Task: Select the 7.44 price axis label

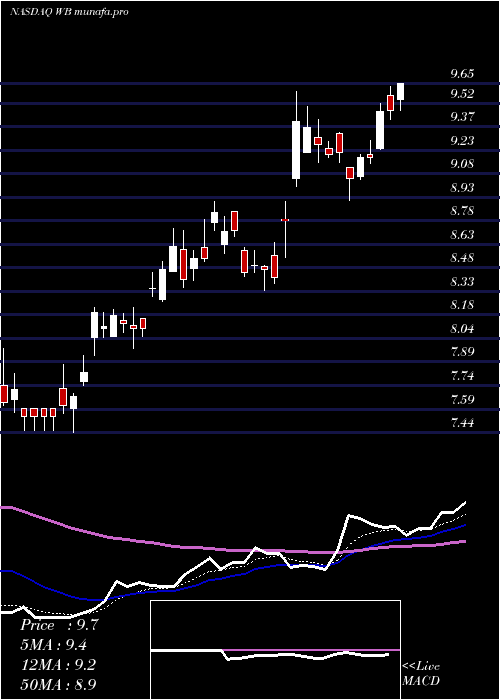Action: (462, 422)
